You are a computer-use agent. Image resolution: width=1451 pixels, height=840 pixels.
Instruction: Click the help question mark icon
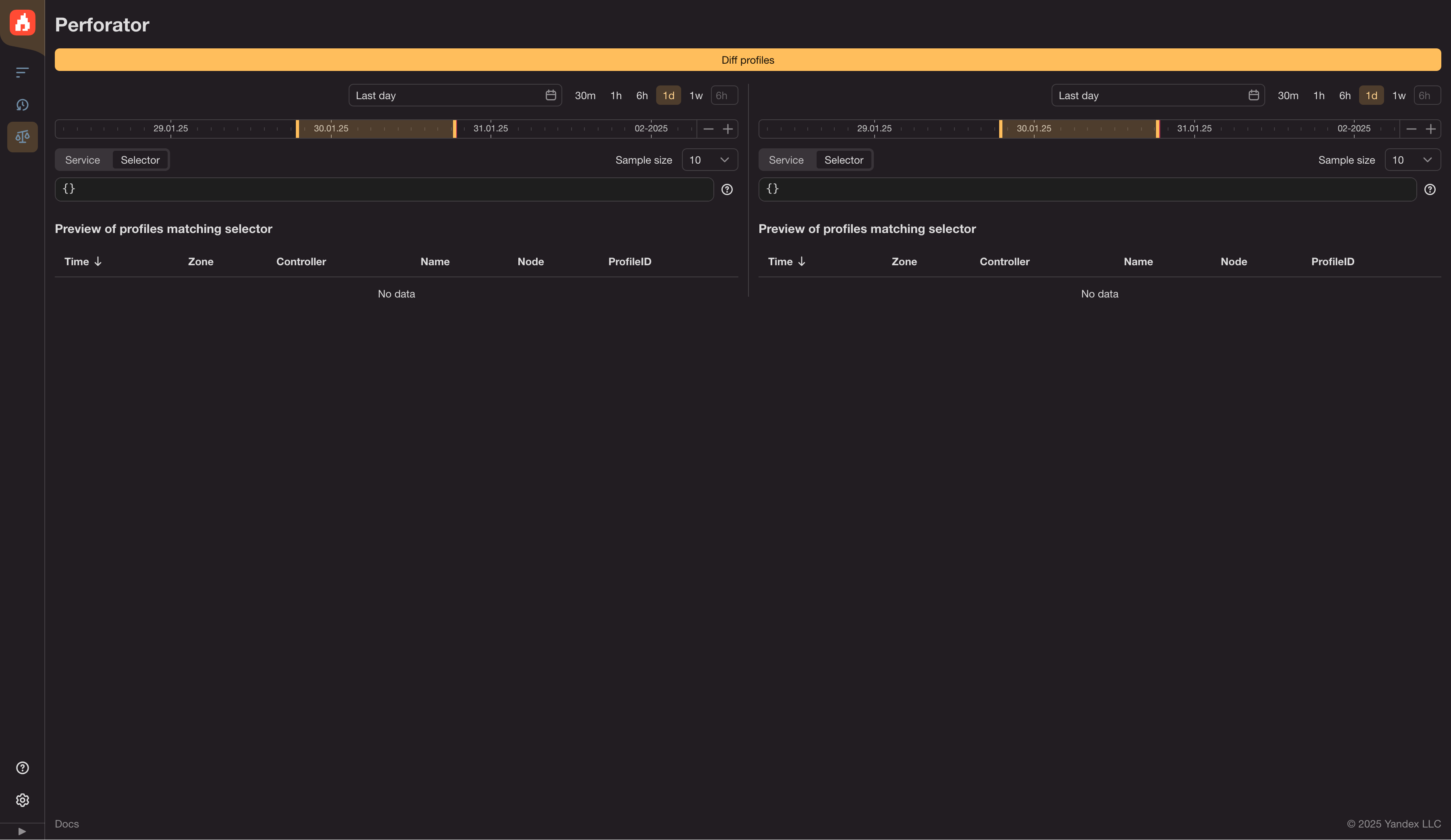click(x=22, y=768)
